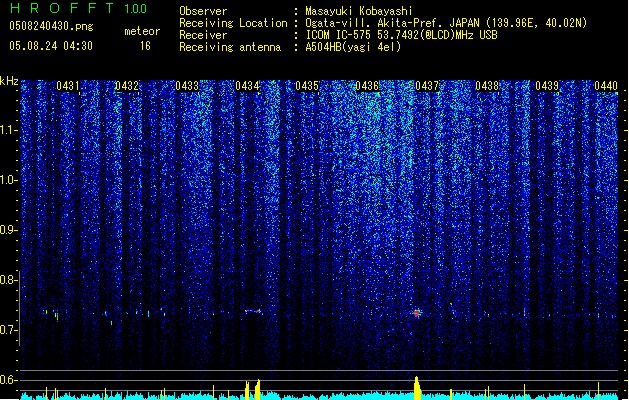Click the 0.9 kHz axis label
The height and width of the screenshot is (400, 629).
tap(8, 230)
